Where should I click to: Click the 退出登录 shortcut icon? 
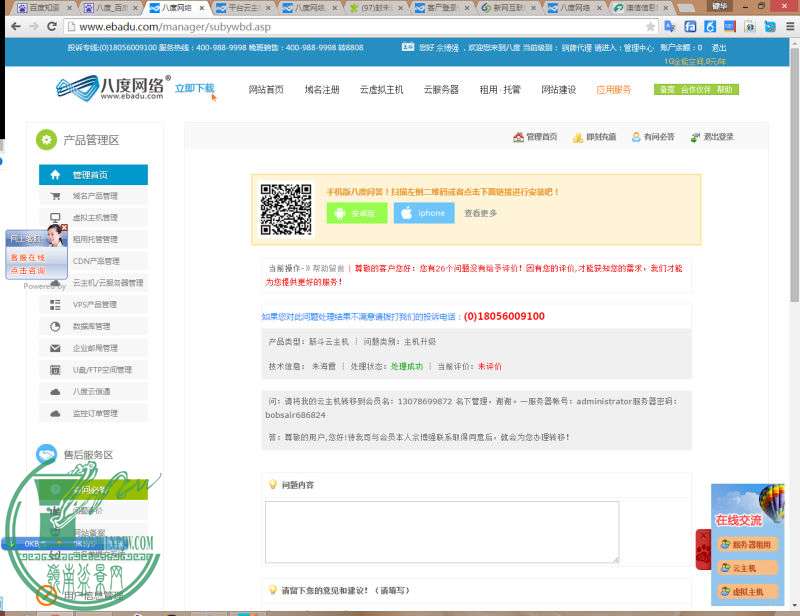[x=695, y=137]
